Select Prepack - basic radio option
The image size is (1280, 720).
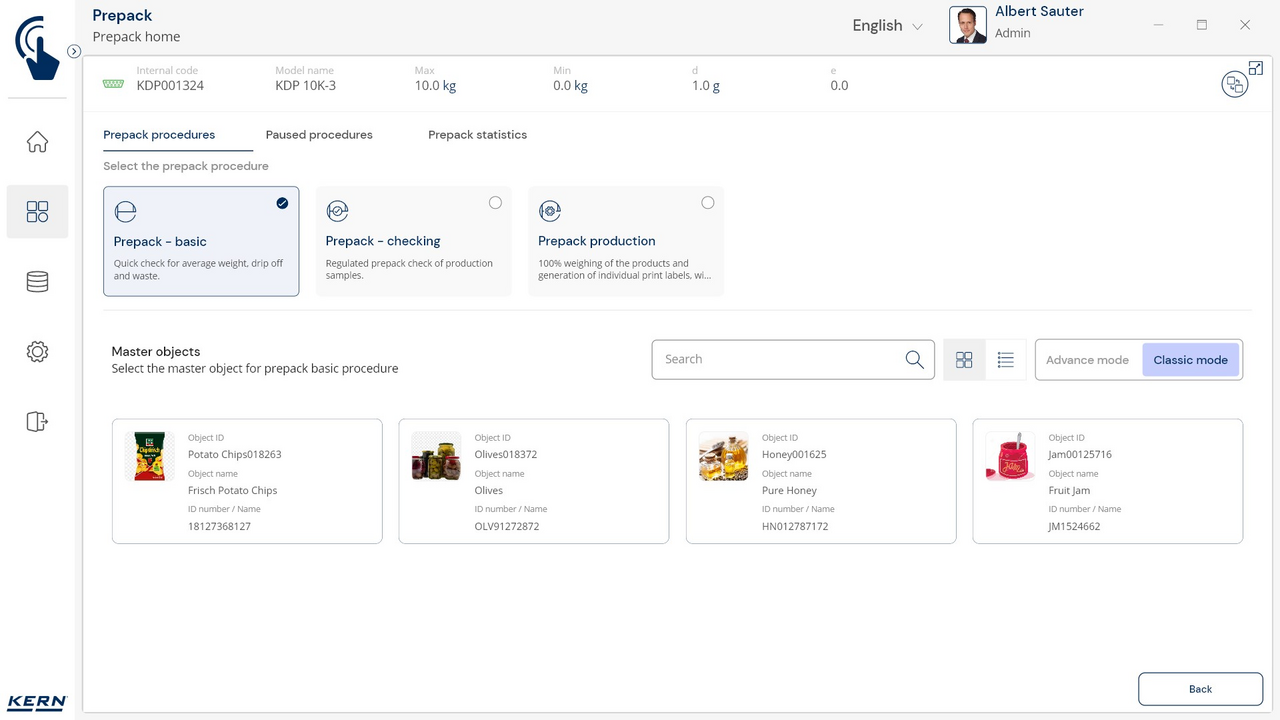(282, 203)
